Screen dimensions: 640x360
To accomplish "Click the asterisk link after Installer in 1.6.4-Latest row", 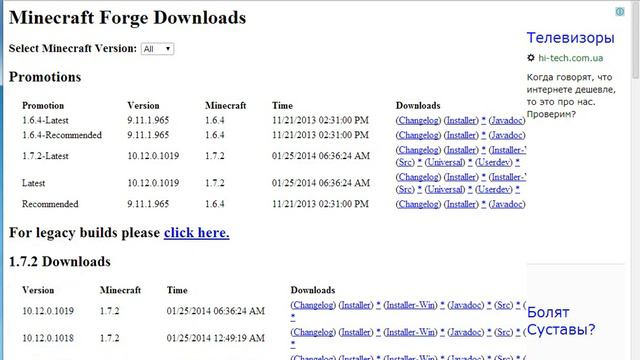I will [x=484, y=120].
